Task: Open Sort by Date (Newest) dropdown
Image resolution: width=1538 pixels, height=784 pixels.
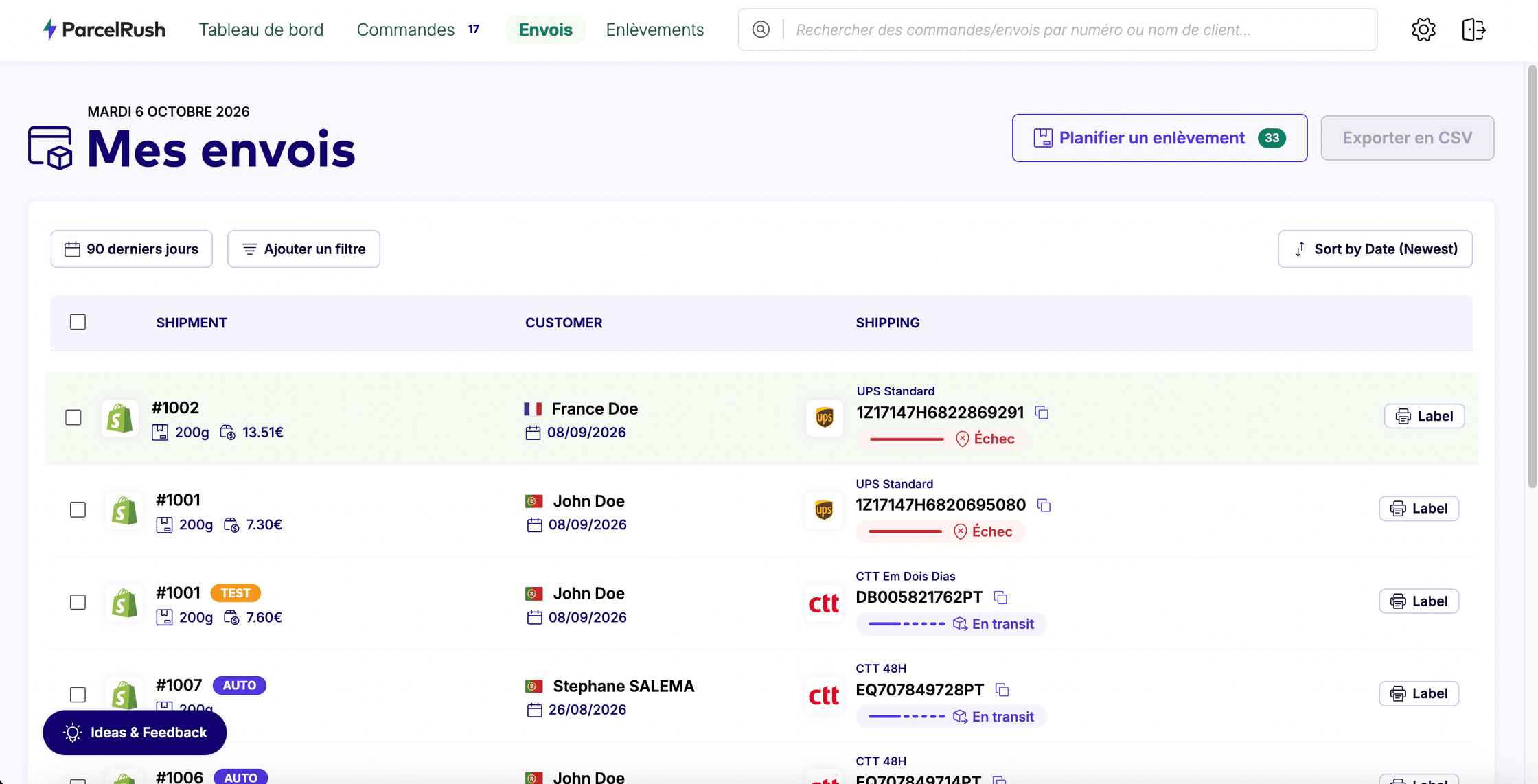Action: (1375, 249)
